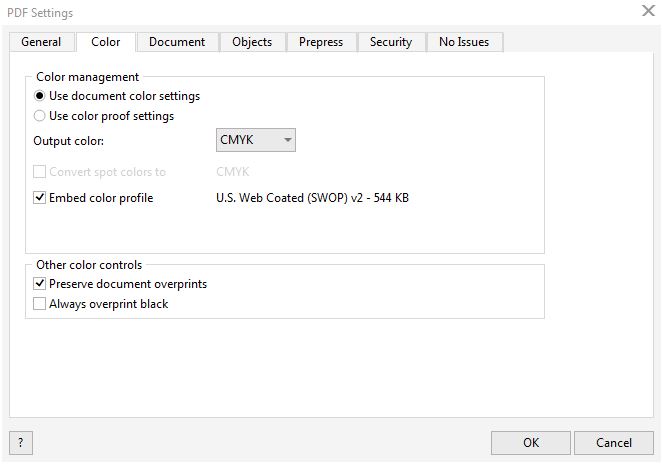Uncheck Preserve document overprints
The width and height of the screenshot is (662, 465).
[39, 283]
